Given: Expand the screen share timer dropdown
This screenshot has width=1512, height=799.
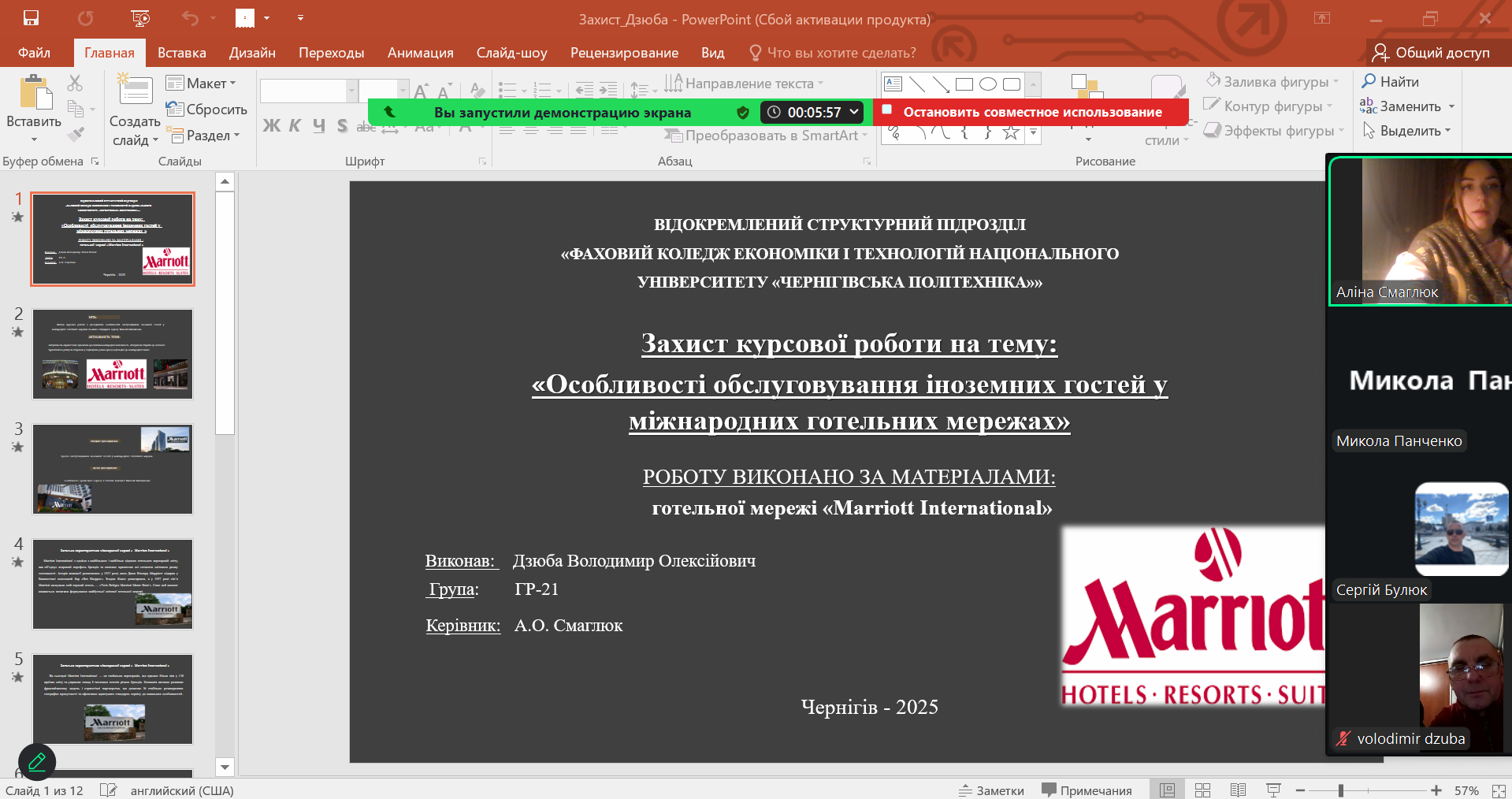Looking at the screenshot, I should 854,112.
